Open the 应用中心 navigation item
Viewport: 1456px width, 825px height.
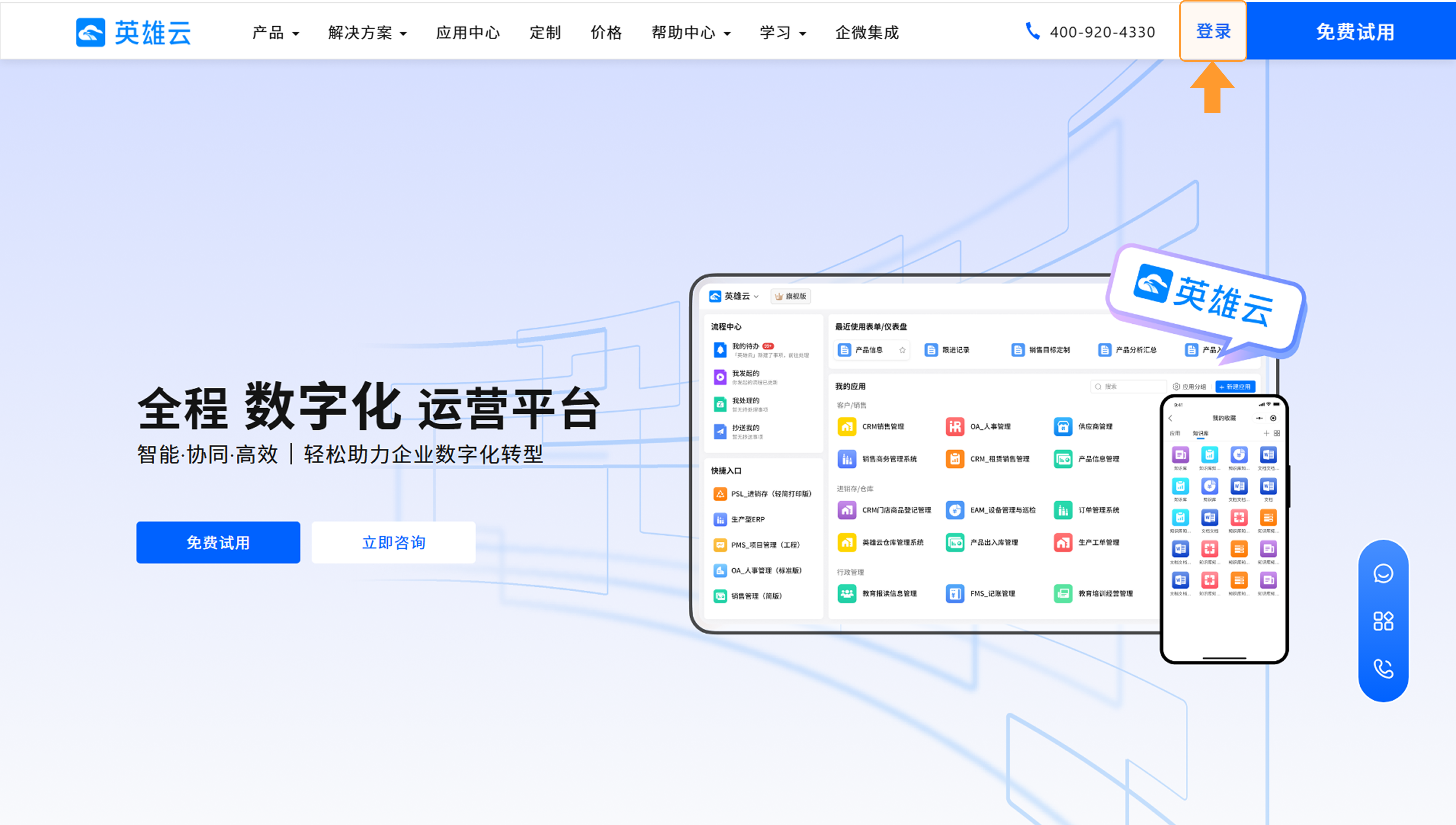[468, 33]
